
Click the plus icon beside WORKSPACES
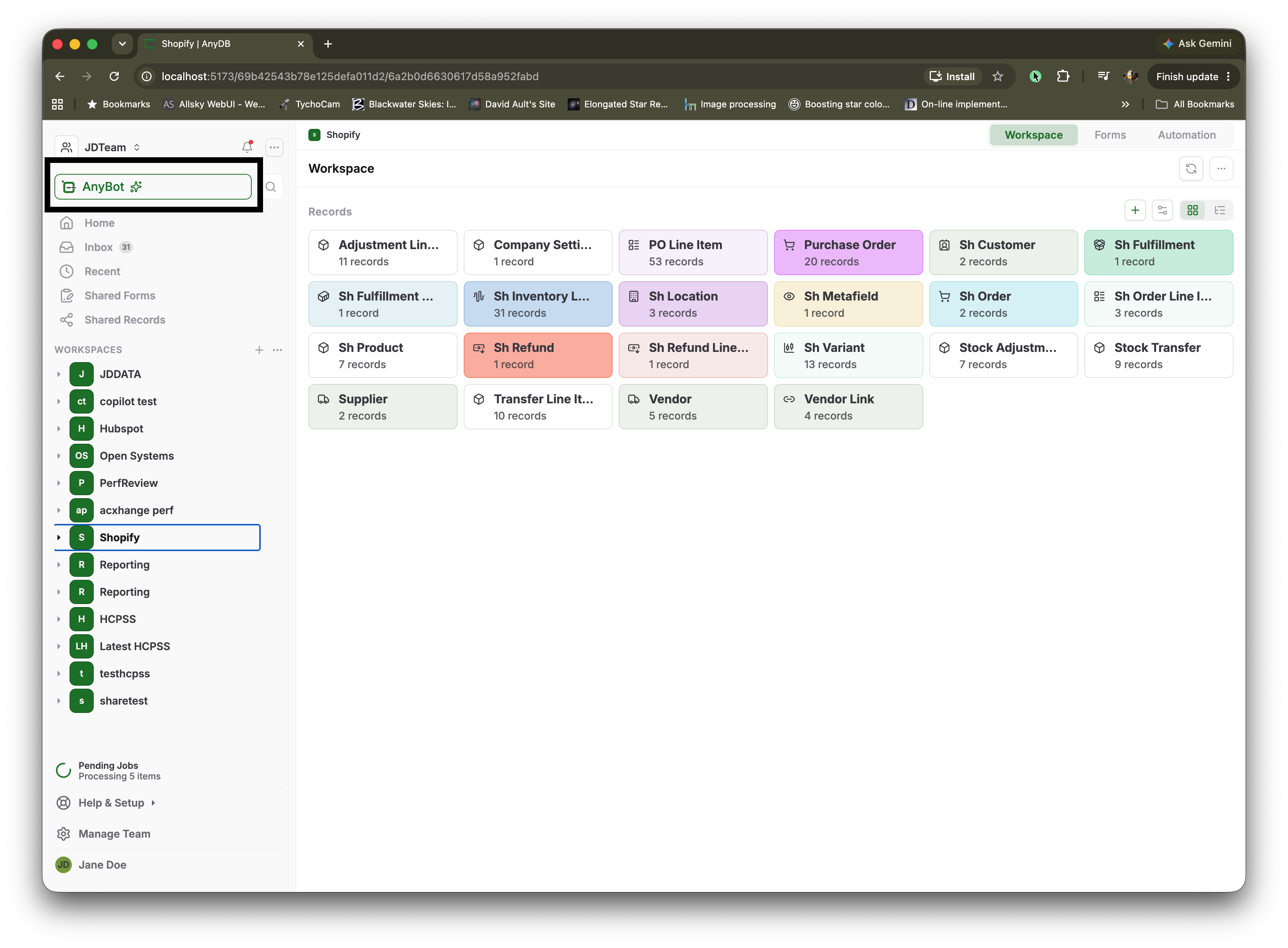coord(259,350)
